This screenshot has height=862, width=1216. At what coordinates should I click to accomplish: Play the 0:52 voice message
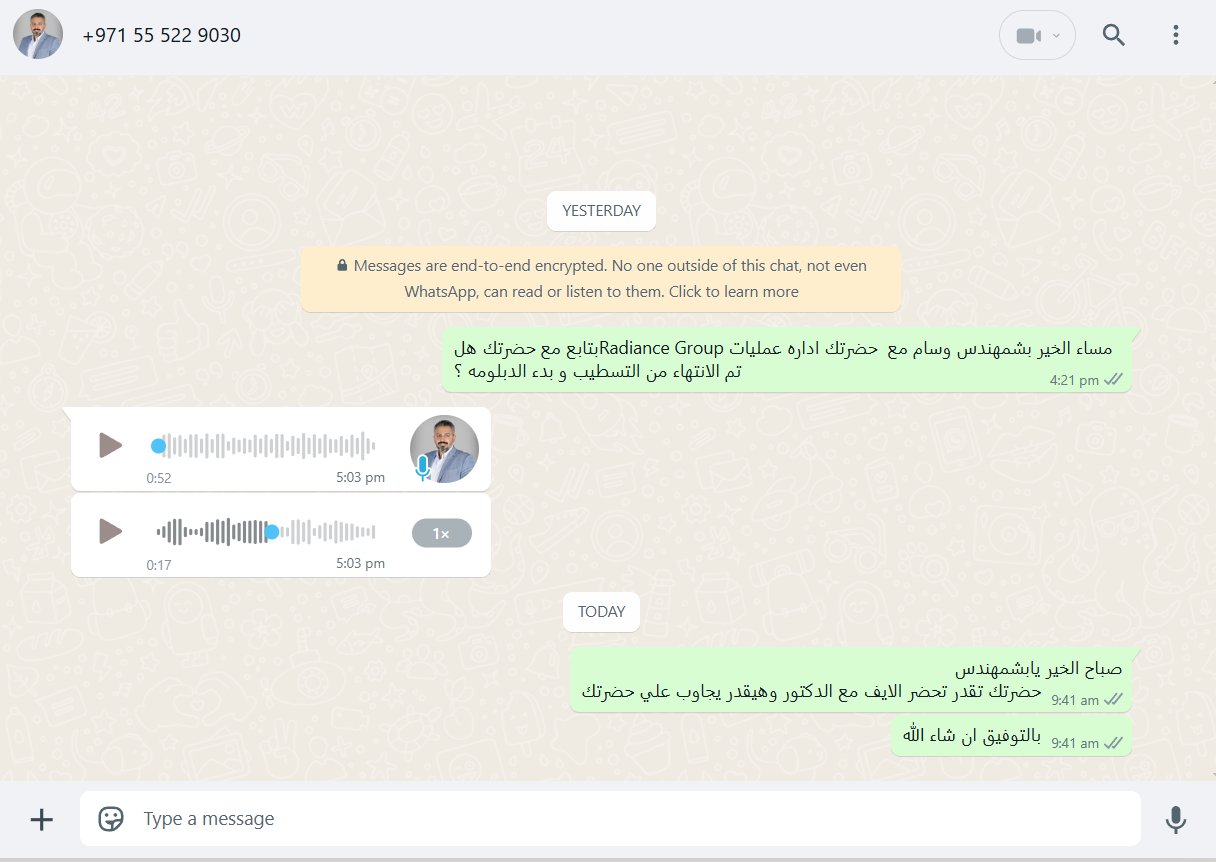point(110,446)
